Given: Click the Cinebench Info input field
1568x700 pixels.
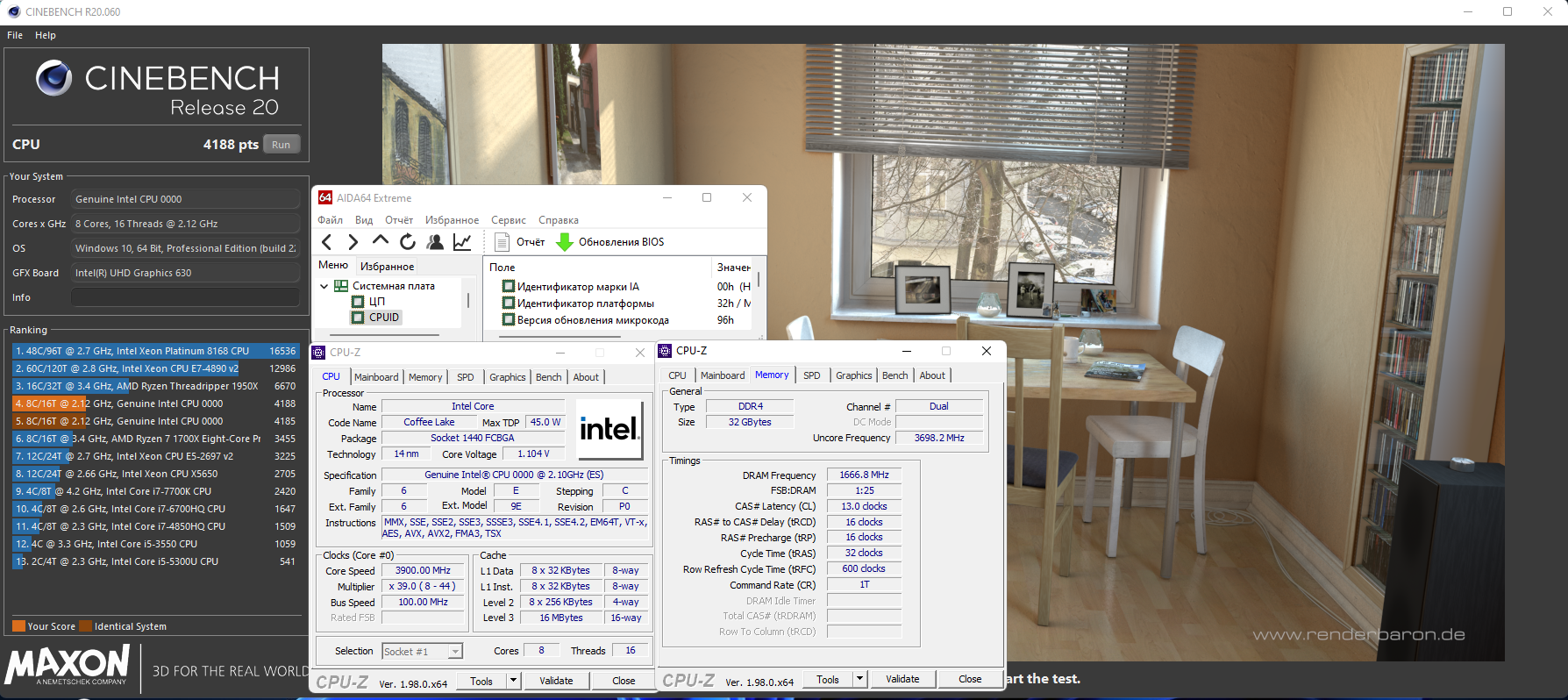Looking at the screenshot, I should click(x=185, y=297).
